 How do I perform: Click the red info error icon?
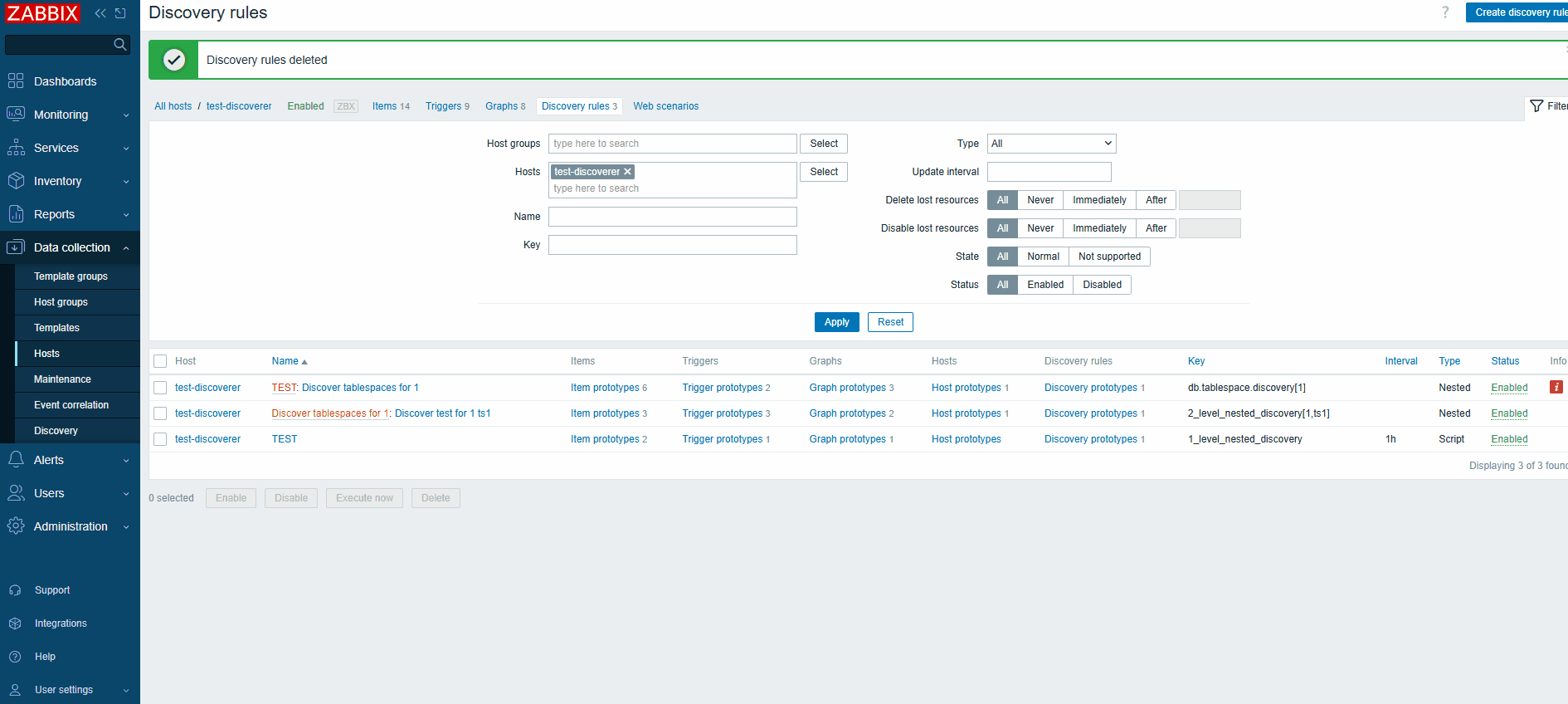pos(1556,388)
